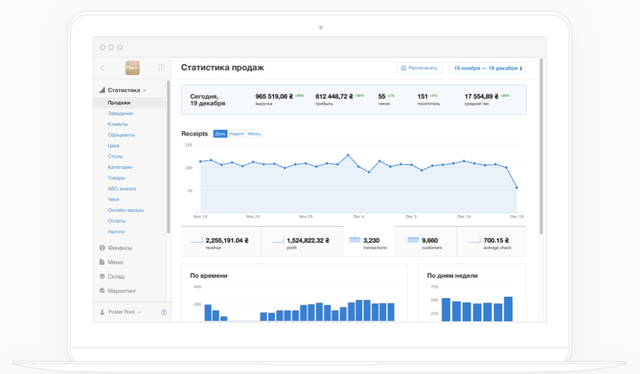This screenshot has width=640, height=374.
Task: Open the Меню section icon
Action: (x=102, y=262)
